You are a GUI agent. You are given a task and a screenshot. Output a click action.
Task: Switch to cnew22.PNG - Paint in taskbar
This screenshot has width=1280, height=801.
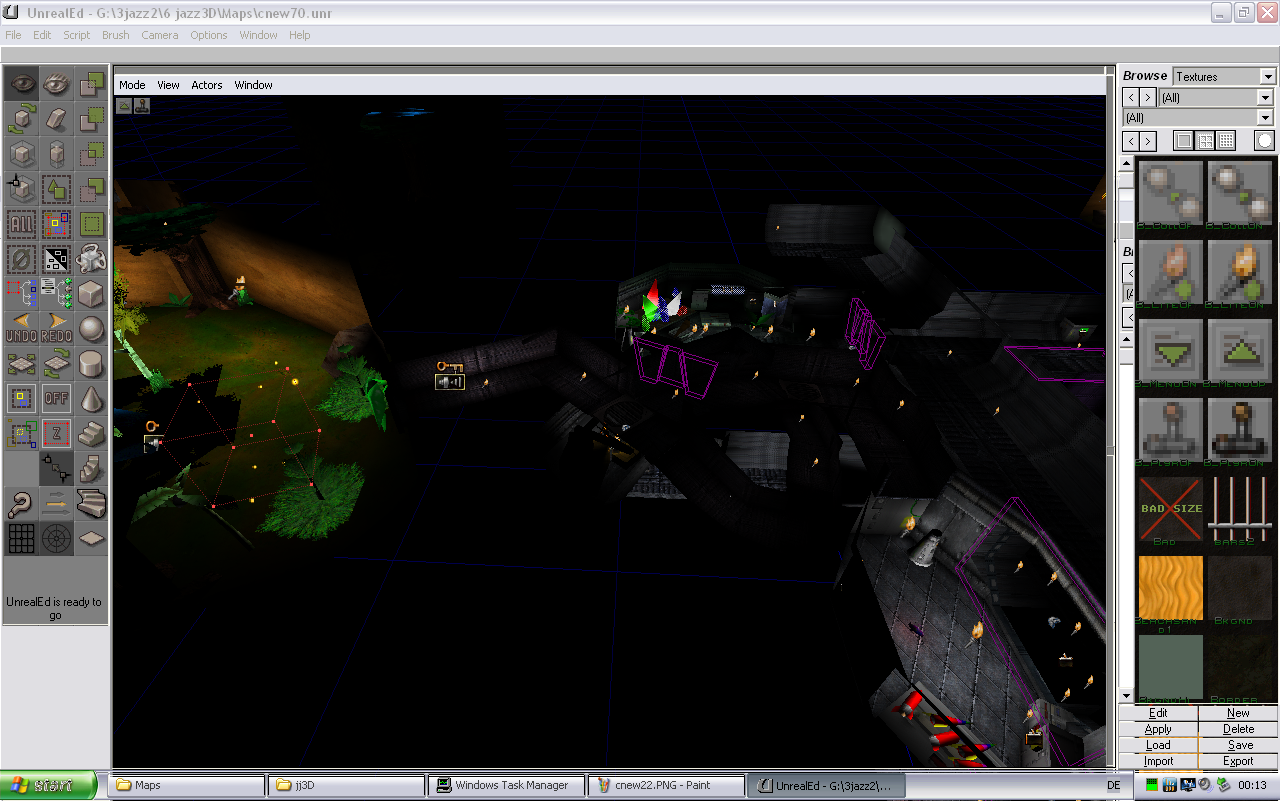tap(665, 785)
